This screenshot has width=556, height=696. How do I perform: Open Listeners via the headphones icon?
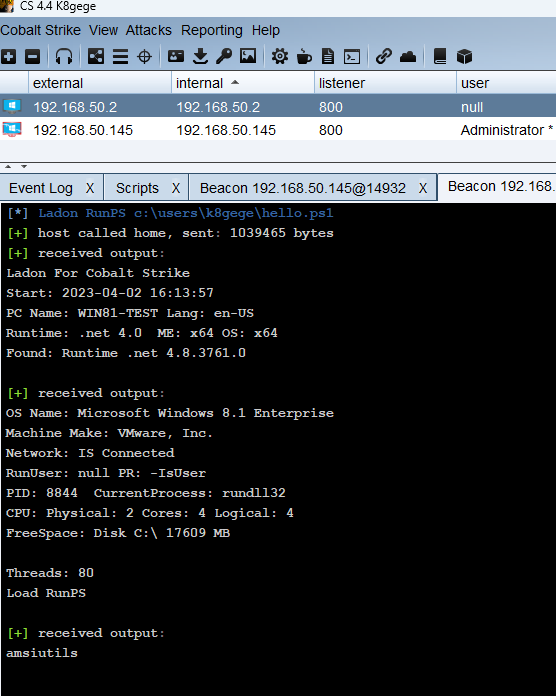(64, 56)
